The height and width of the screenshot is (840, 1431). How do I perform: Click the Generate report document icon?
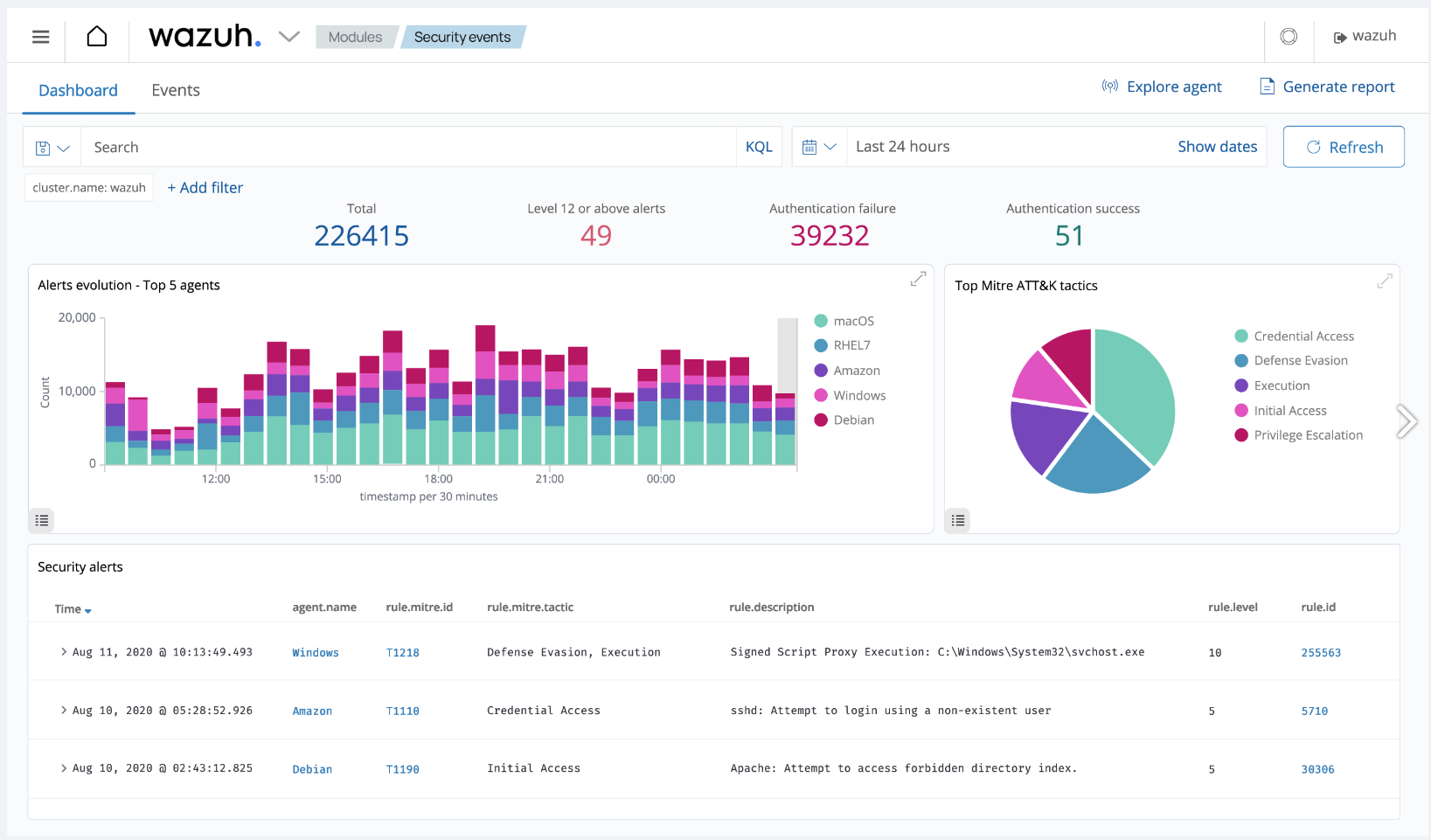pos(1267,87)
